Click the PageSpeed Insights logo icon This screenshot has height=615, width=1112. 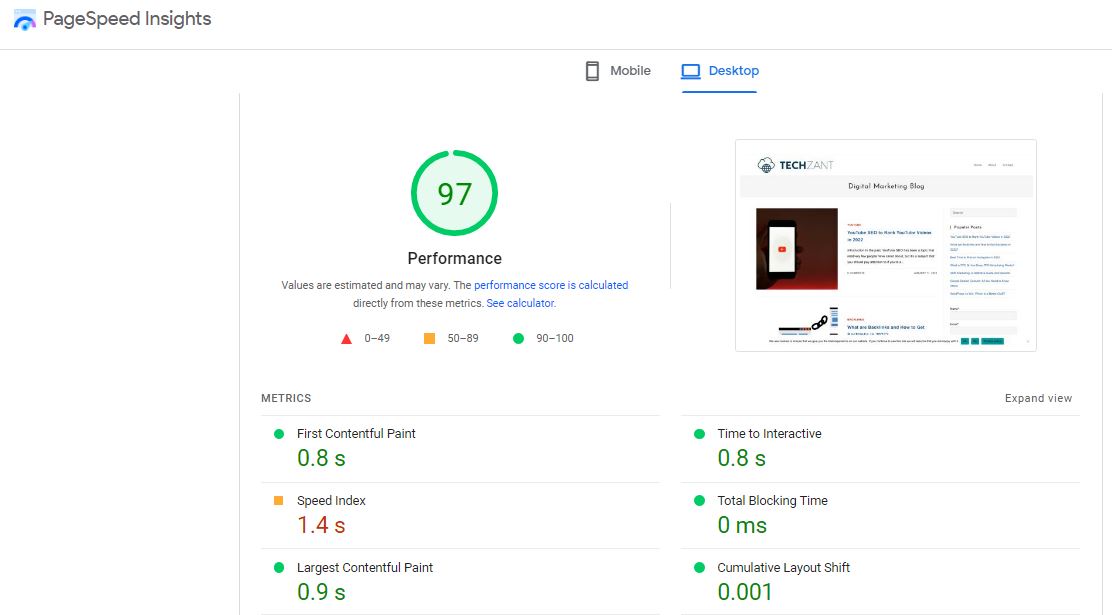[25, 20]
